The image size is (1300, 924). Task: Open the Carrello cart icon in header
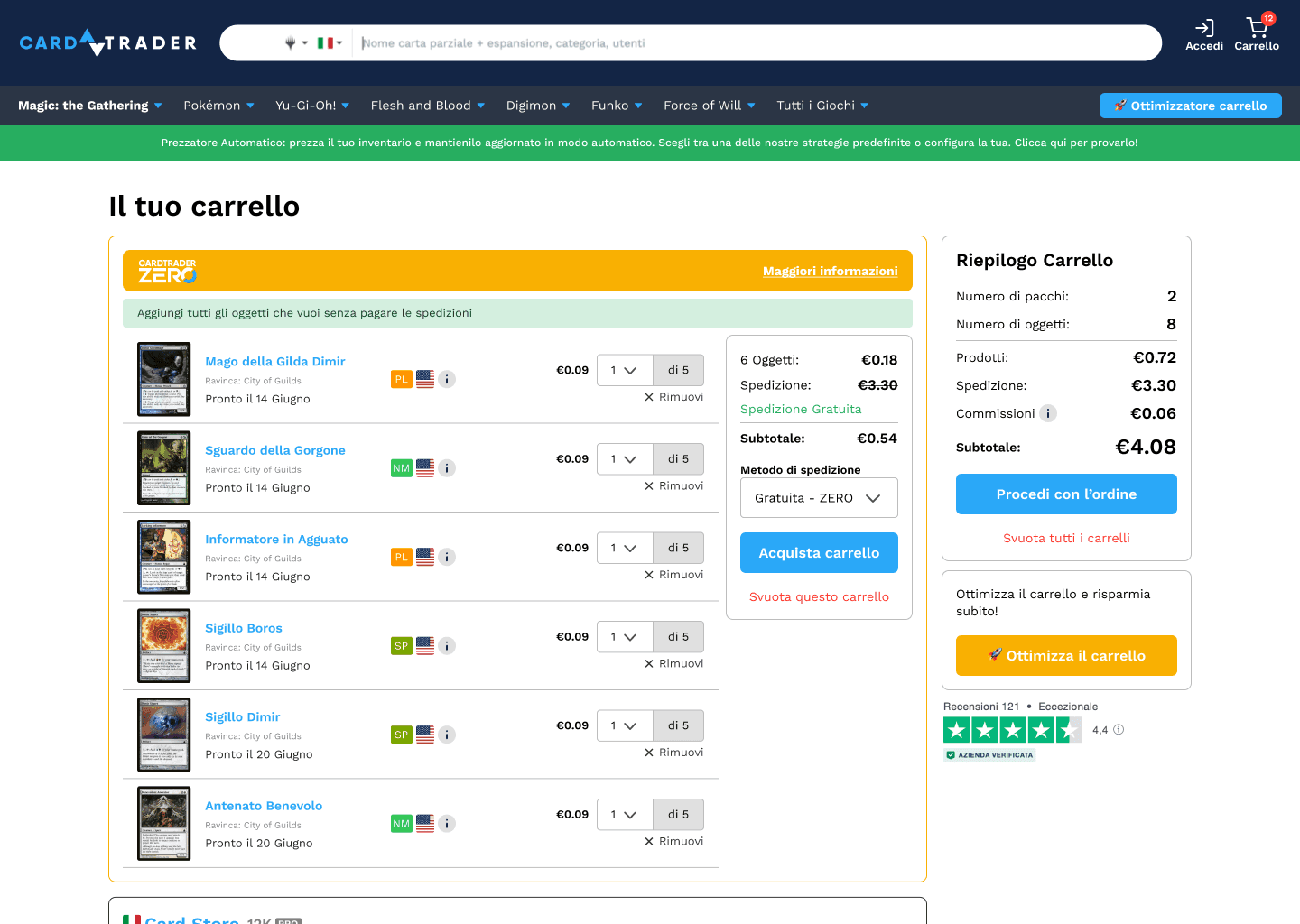1257,34
